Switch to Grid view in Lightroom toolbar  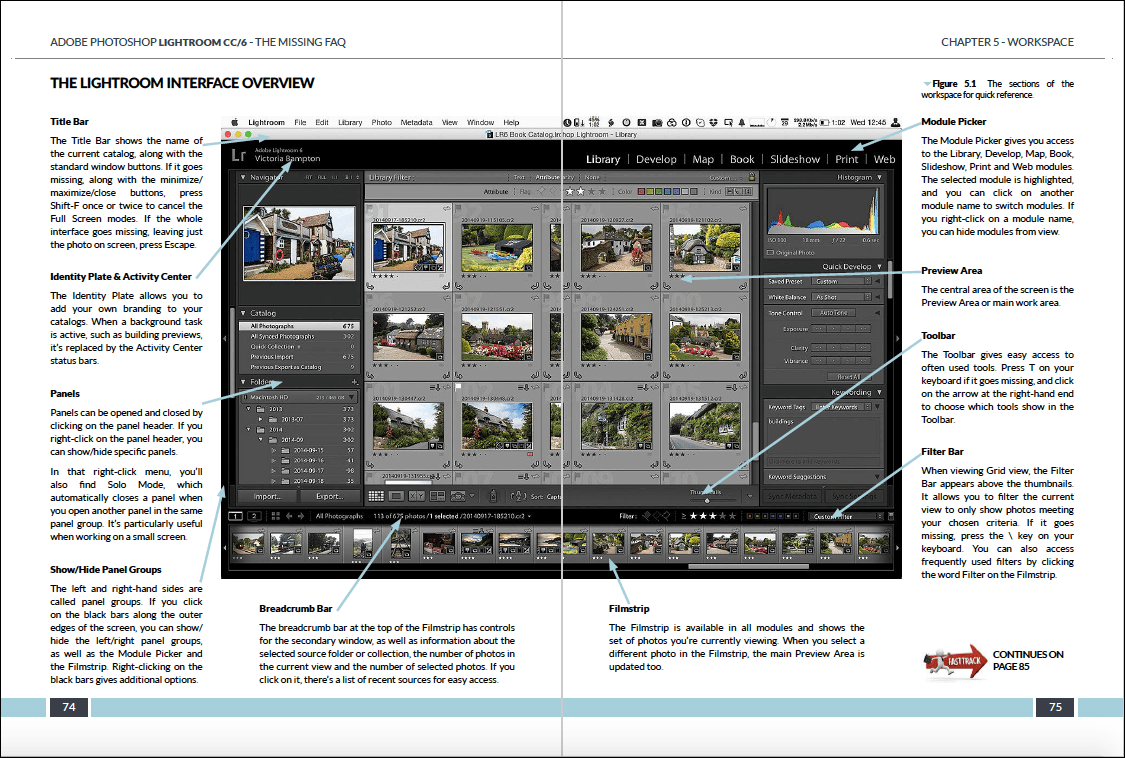[x=376, y=496]
